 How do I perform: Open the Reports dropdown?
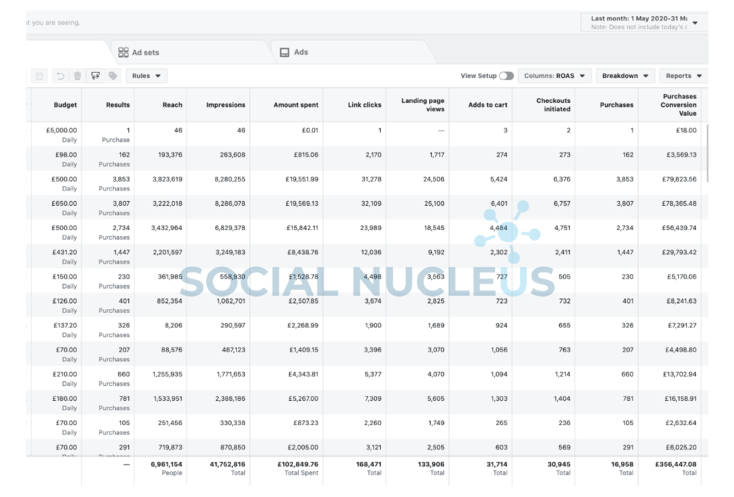(x=683, y=76)
